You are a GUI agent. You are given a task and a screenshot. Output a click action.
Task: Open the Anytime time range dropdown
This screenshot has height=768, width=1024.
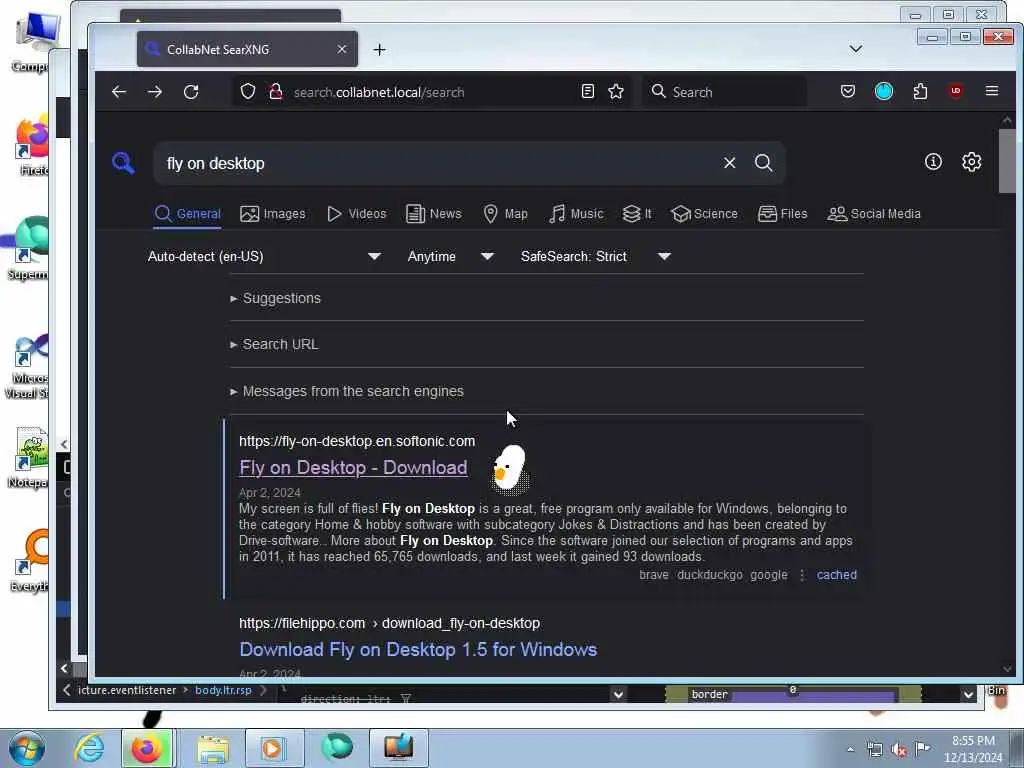pyautogui.click(x=450, y=257)
